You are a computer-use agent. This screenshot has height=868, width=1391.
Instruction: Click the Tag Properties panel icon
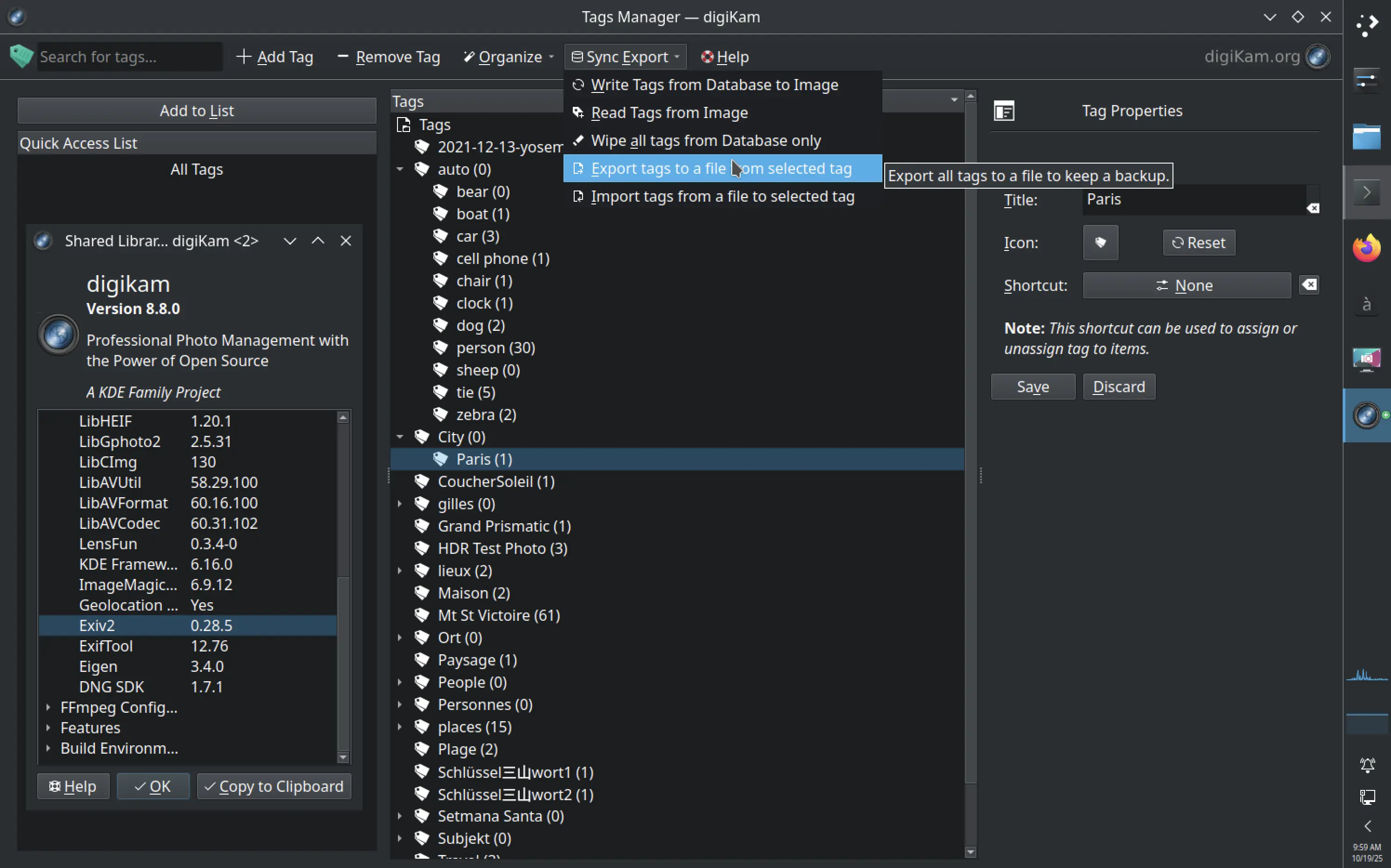point(1005,110)
